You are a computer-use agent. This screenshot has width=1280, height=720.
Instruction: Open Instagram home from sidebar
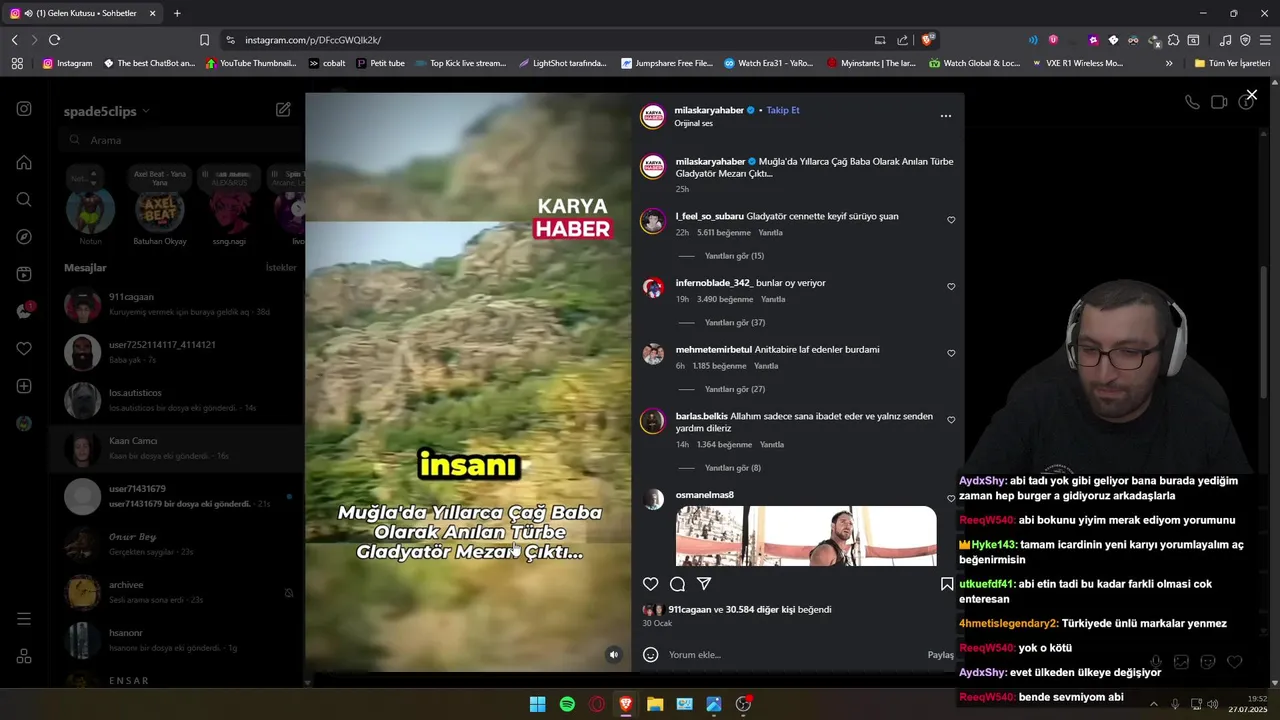point(24,162)
